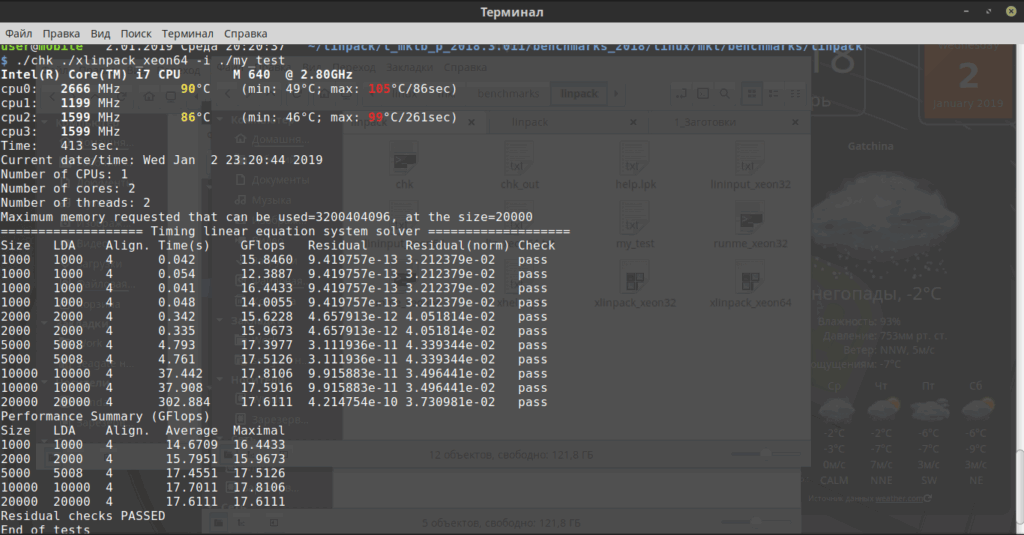Image resolution: width=1024 pixels, height=535 pixels.
Task: Click the 14.6709 average value in summary
Action: (x=191, y=445)
